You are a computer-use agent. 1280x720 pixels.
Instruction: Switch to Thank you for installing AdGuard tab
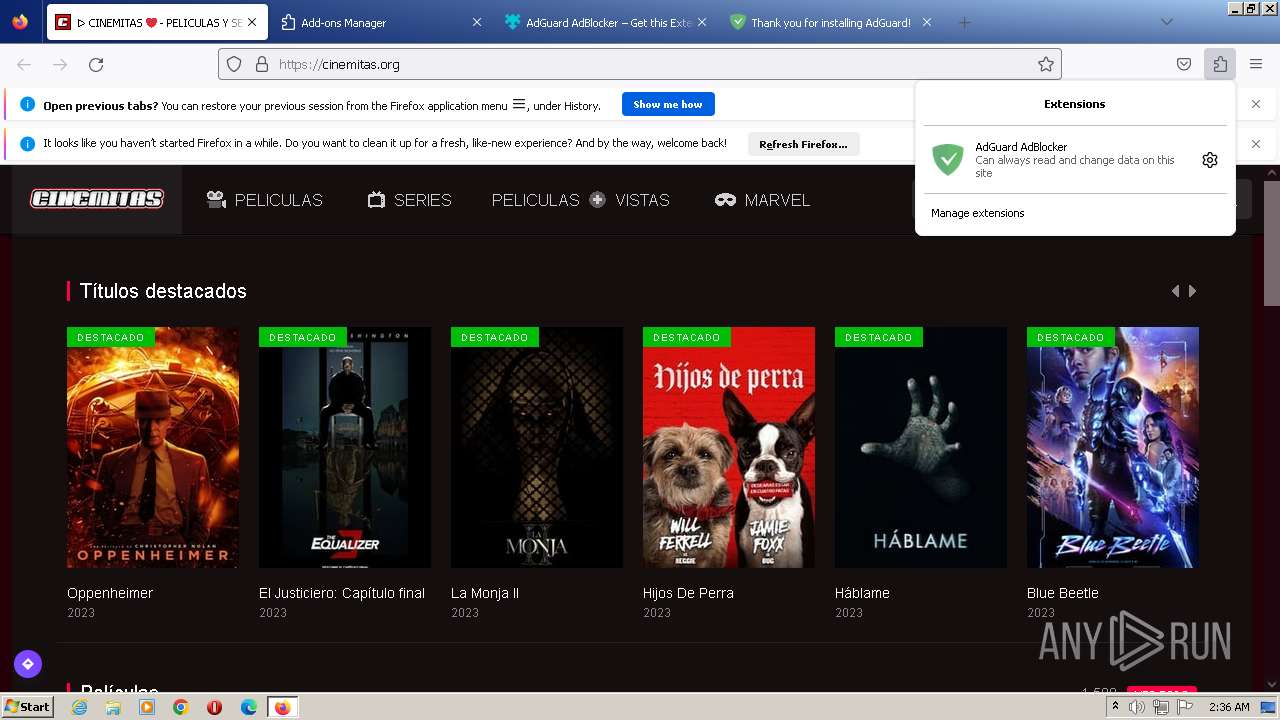click(830, 22)
